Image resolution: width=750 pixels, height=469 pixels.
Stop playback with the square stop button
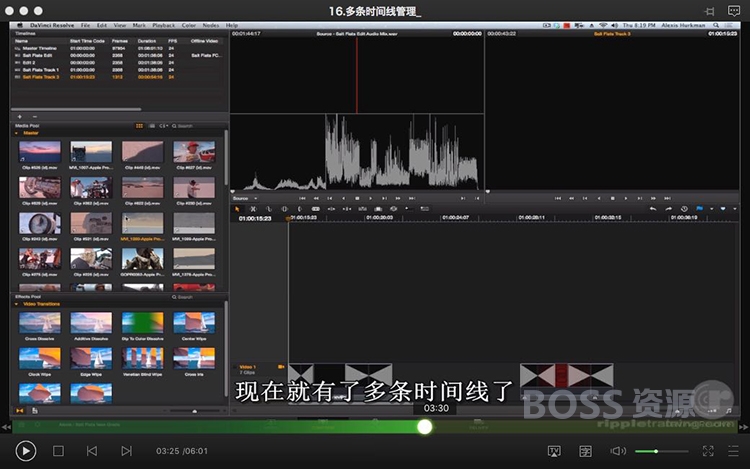click(58, 451)
